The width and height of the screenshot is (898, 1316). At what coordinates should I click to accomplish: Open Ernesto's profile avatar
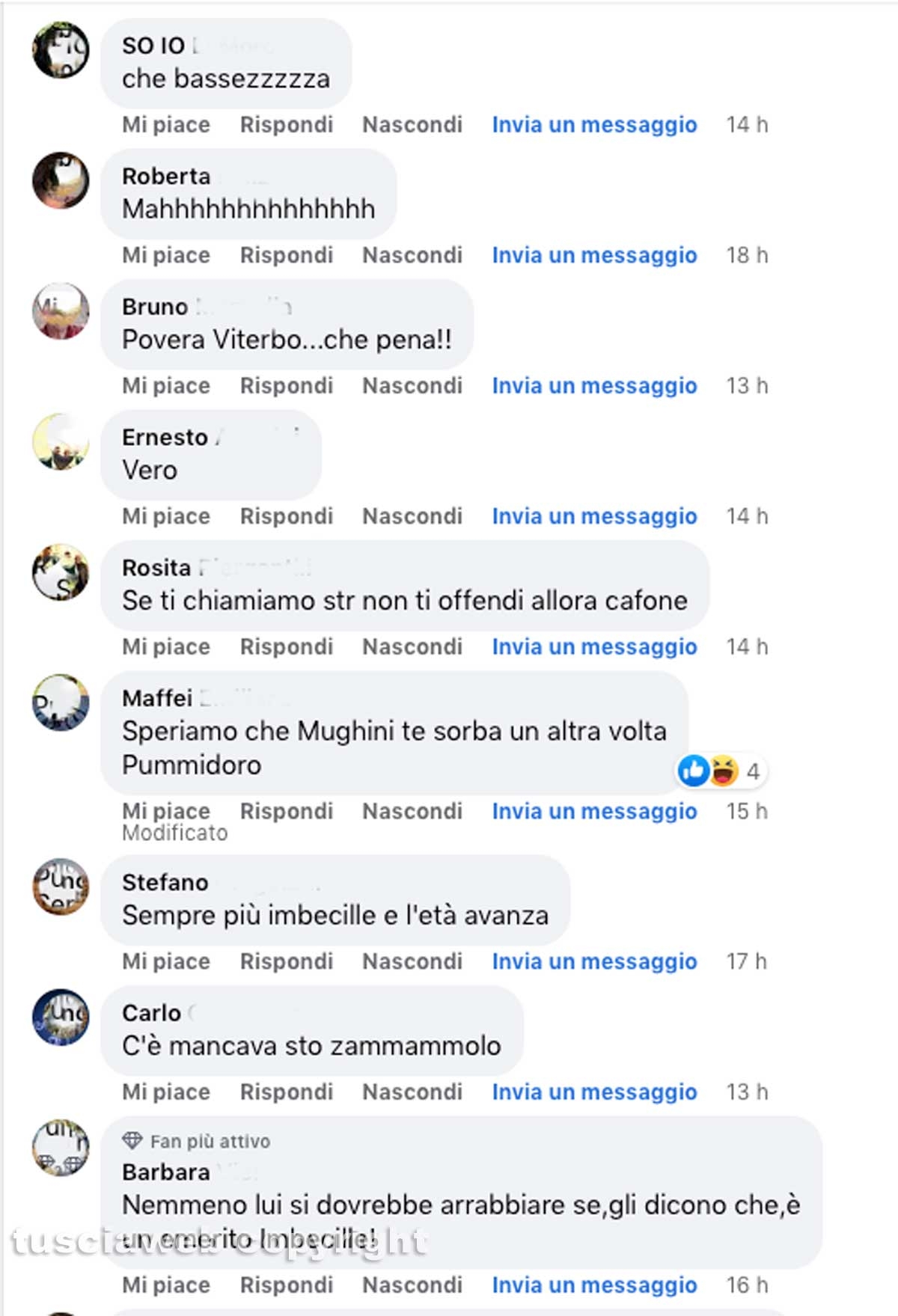(61, 441)
